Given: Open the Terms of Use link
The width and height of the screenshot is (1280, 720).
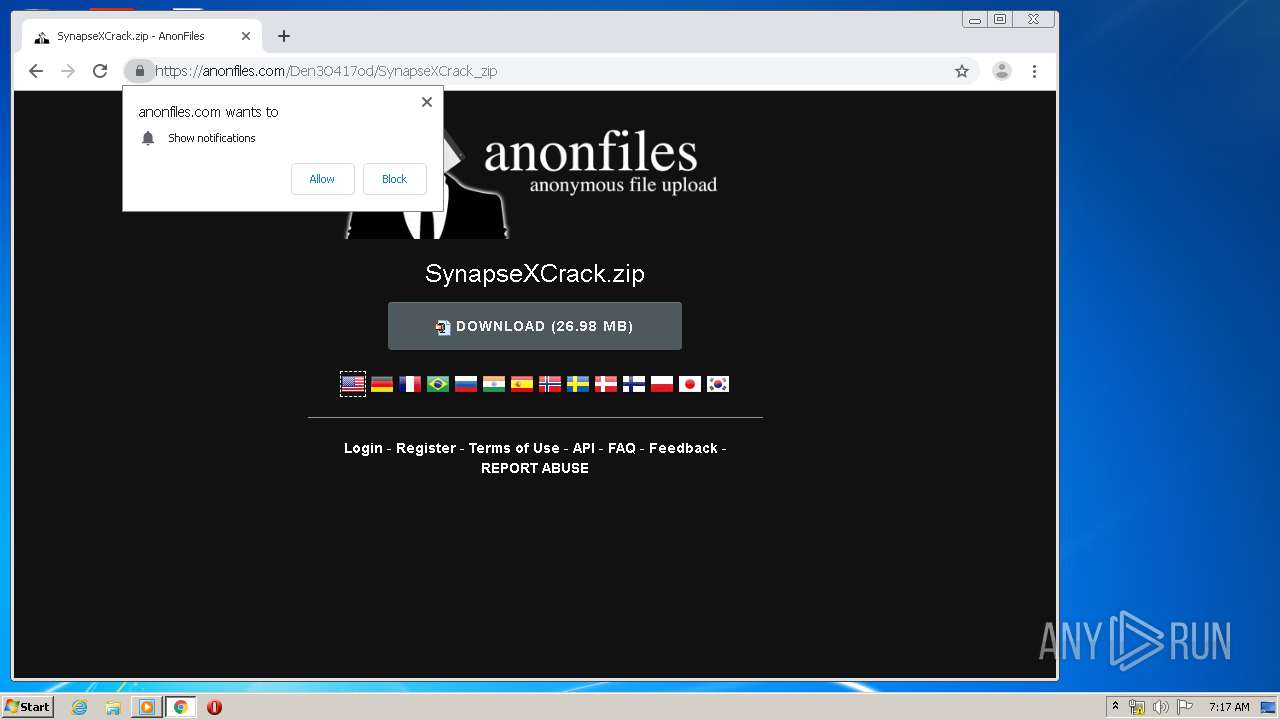Looking at the screenshot, I should [x=514, y=448].
